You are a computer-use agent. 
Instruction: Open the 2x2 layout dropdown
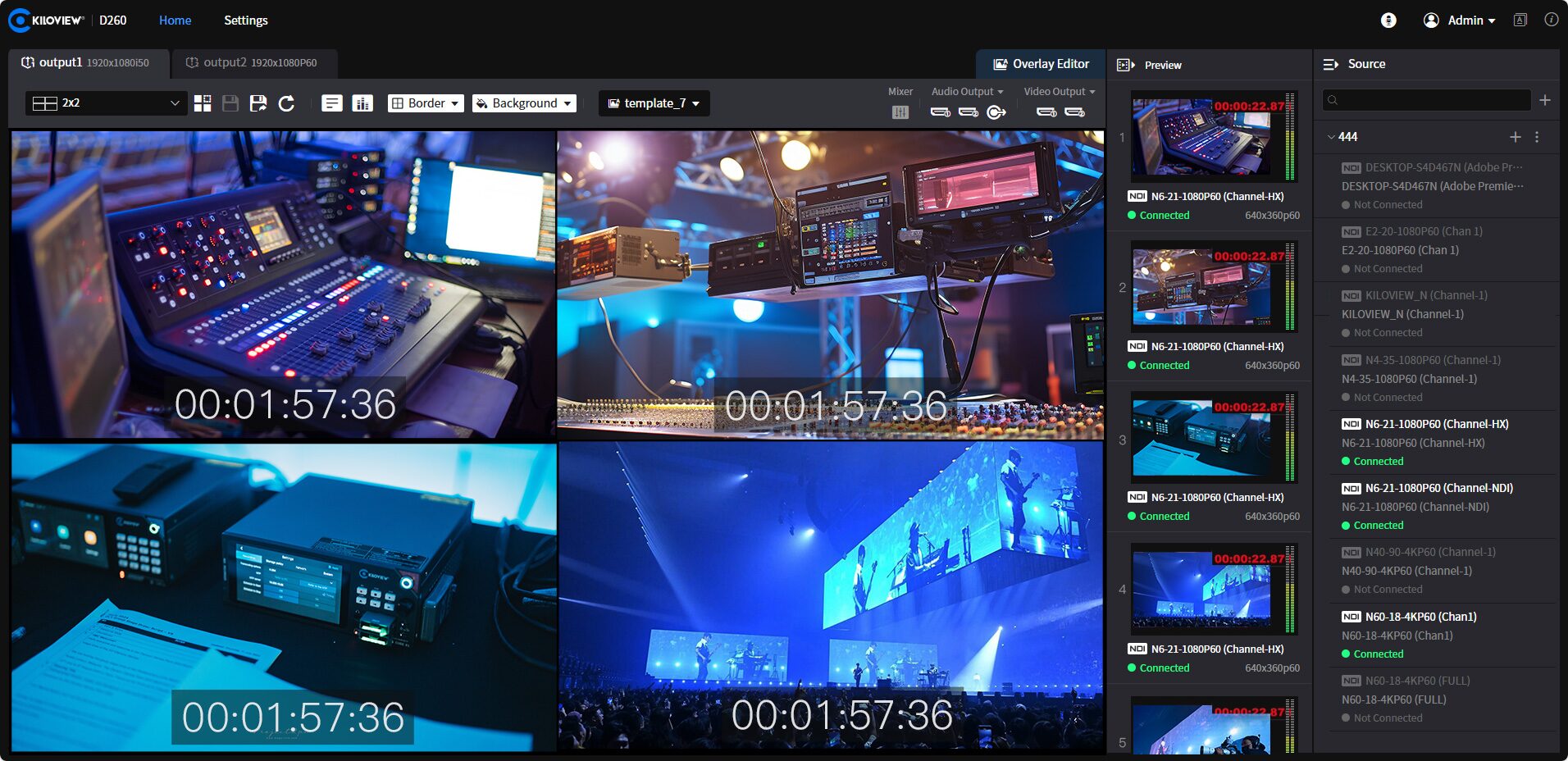[x=105, y=103]
